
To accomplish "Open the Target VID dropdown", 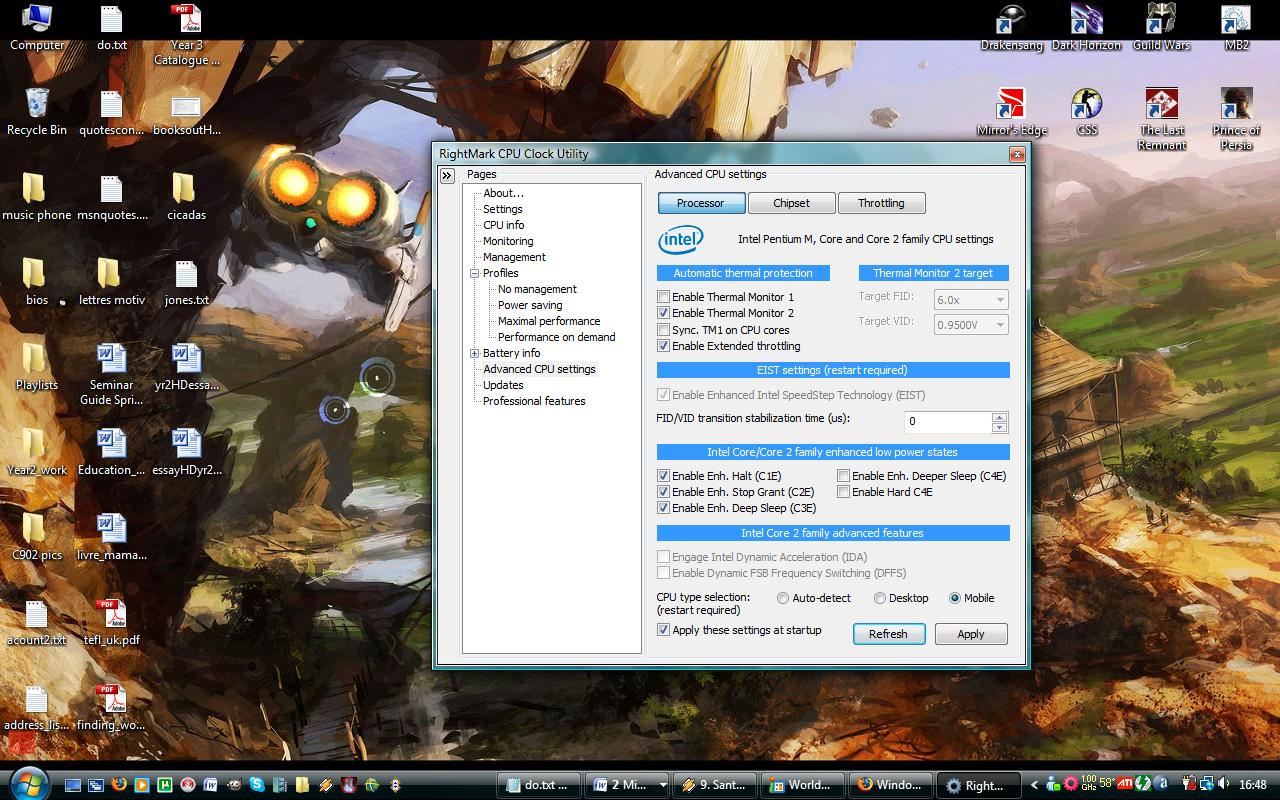I will 970,324.
